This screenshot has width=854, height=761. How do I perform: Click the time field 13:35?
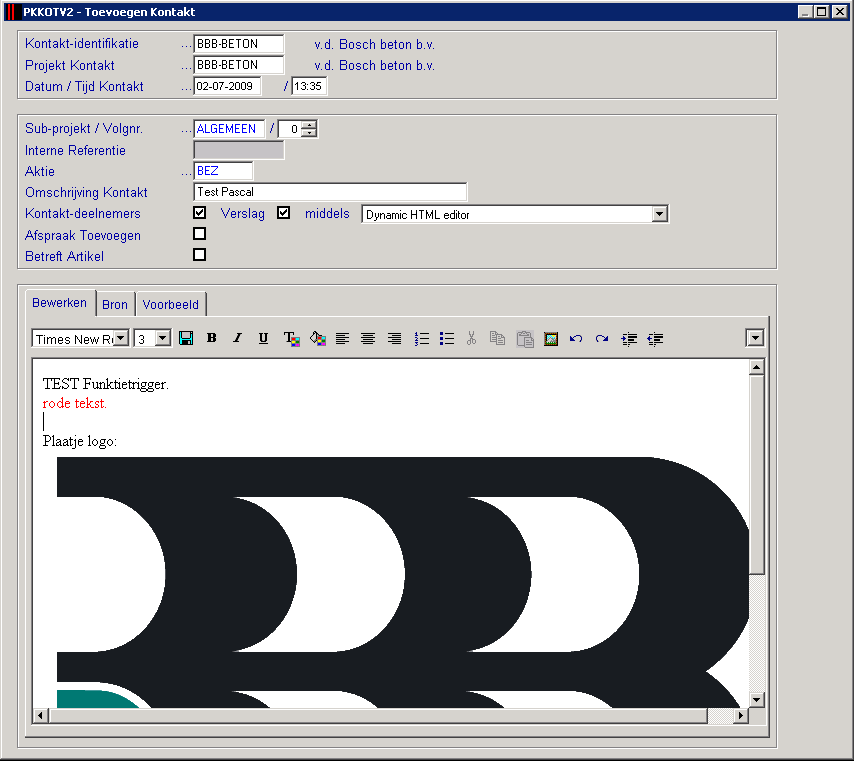309,86
